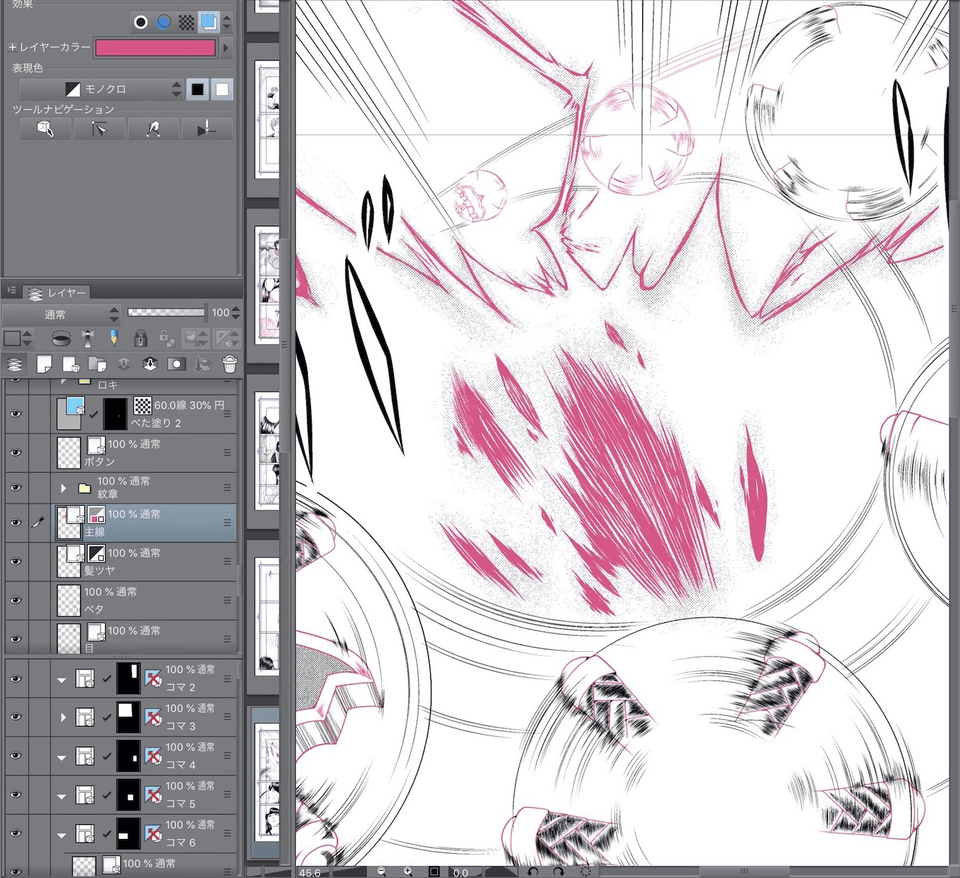Set as reference layer lighthouse icon
The height and width of the screenshot is (878, 960).
pyautogui.click(x=89, y=338)
